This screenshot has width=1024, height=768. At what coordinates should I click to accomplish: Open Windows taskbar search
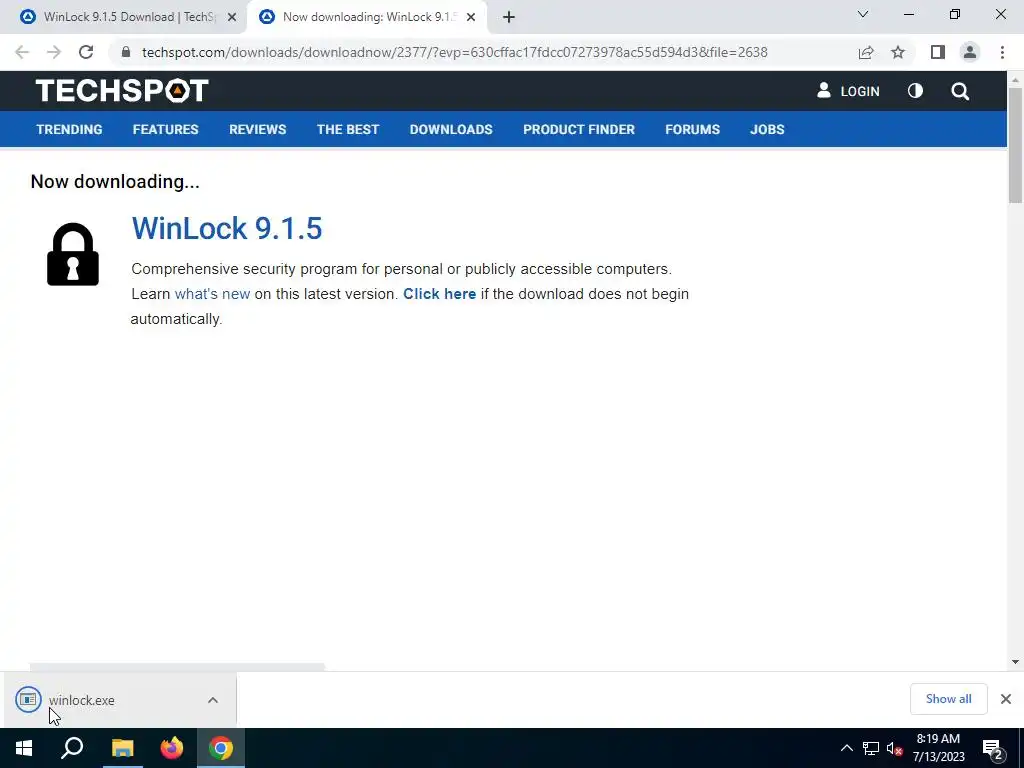click(x=72, y=748)
